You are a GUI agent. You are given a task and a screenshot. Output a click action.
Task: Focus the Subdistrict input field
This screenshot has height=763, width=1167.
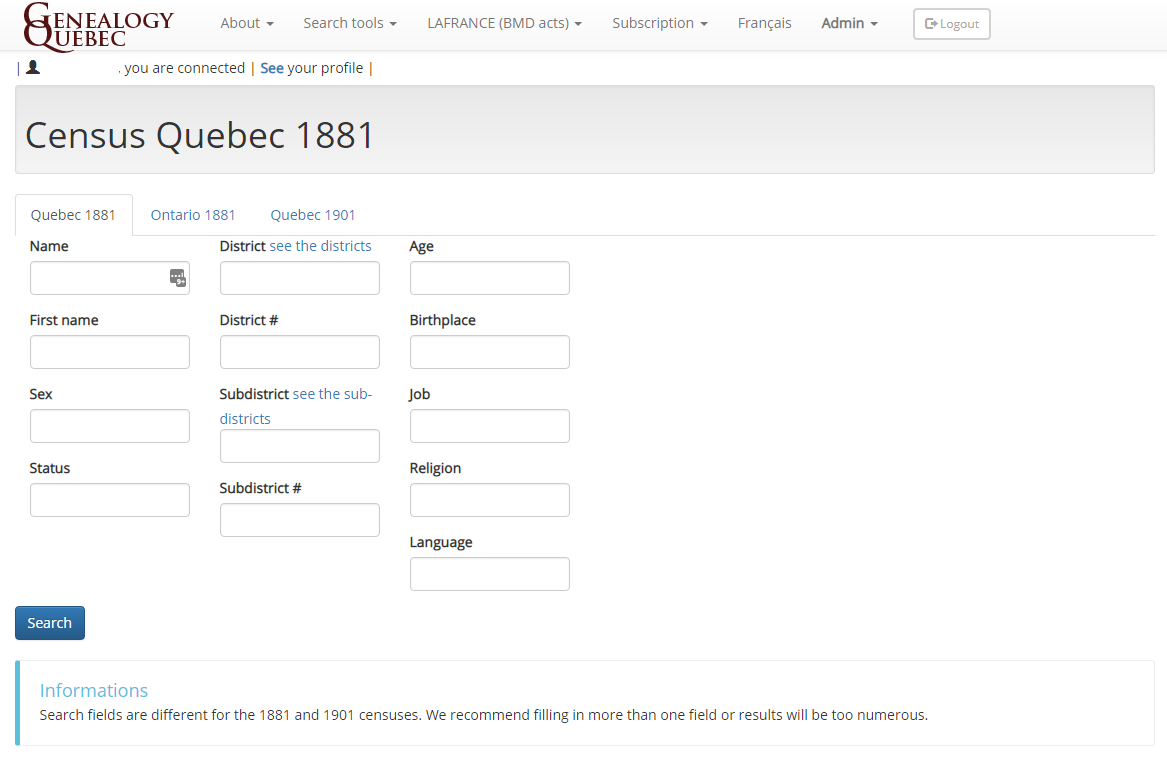pos(300,446)
